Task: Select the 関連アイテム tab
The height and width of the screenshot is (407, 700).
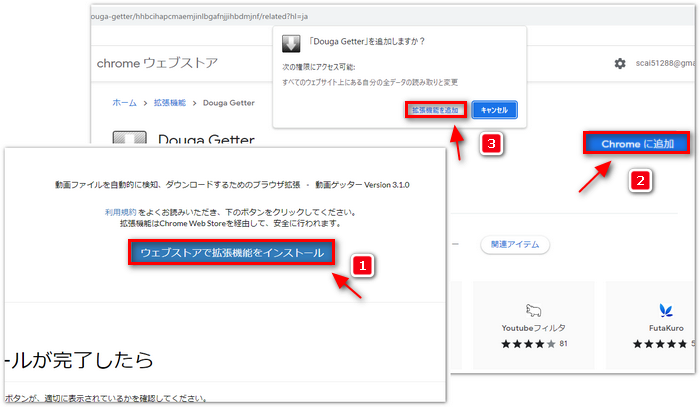Action: [514, 244]
